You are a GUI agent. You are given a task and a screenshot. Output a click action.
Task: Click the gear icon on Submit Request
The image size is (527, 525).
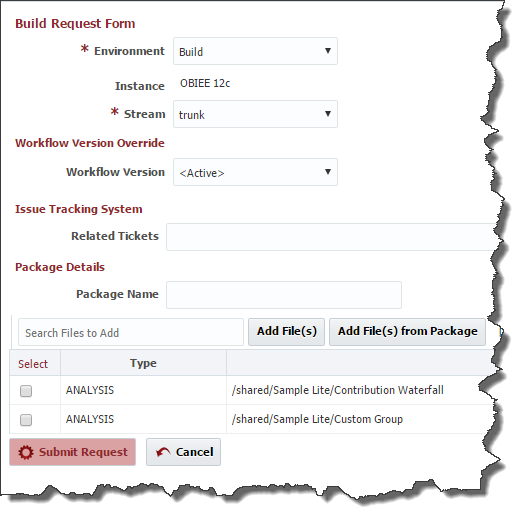click(x=26, y=452)
